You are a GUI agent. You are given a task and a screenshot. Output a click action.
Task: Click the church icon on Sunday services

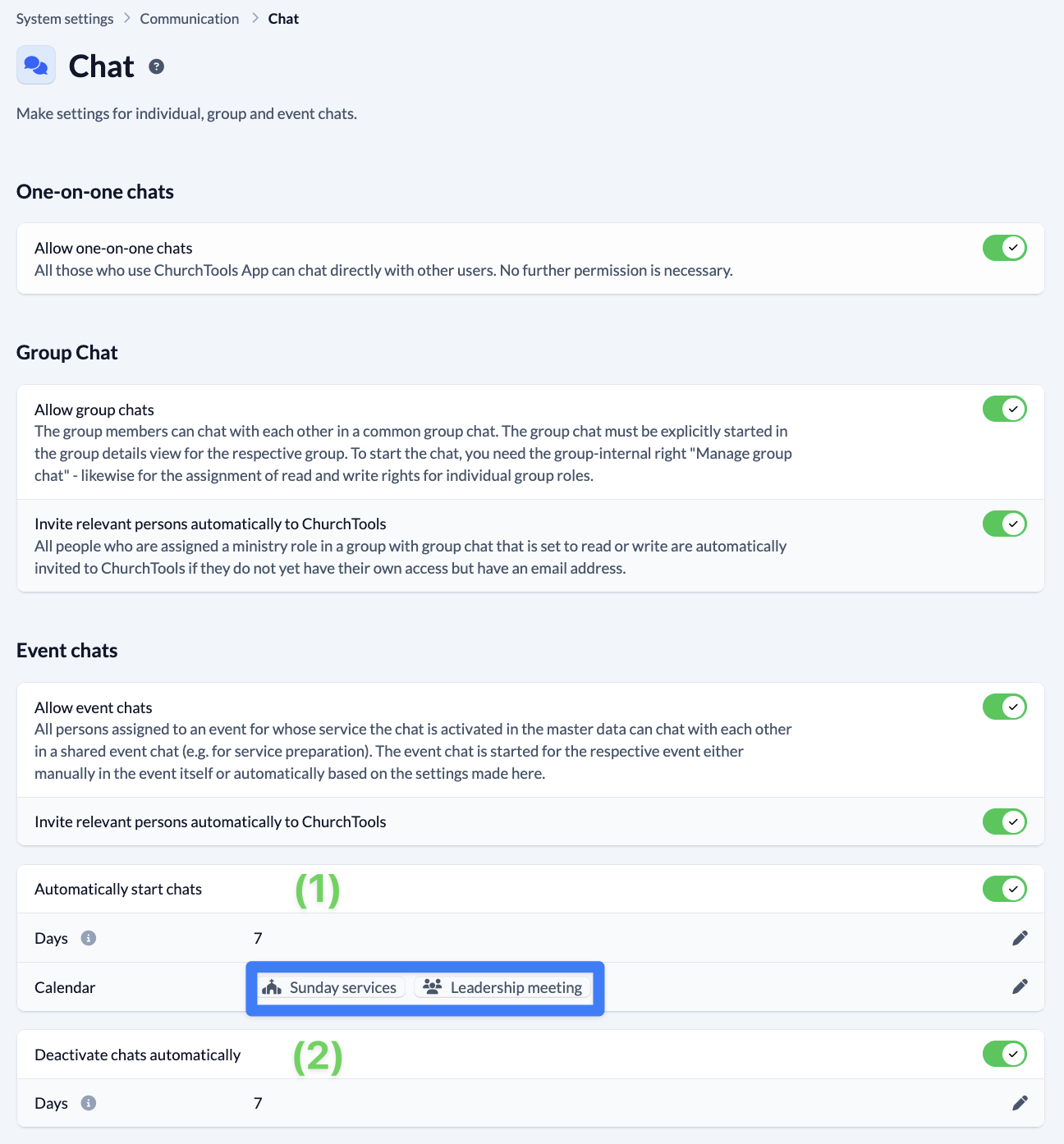point(272,987)
